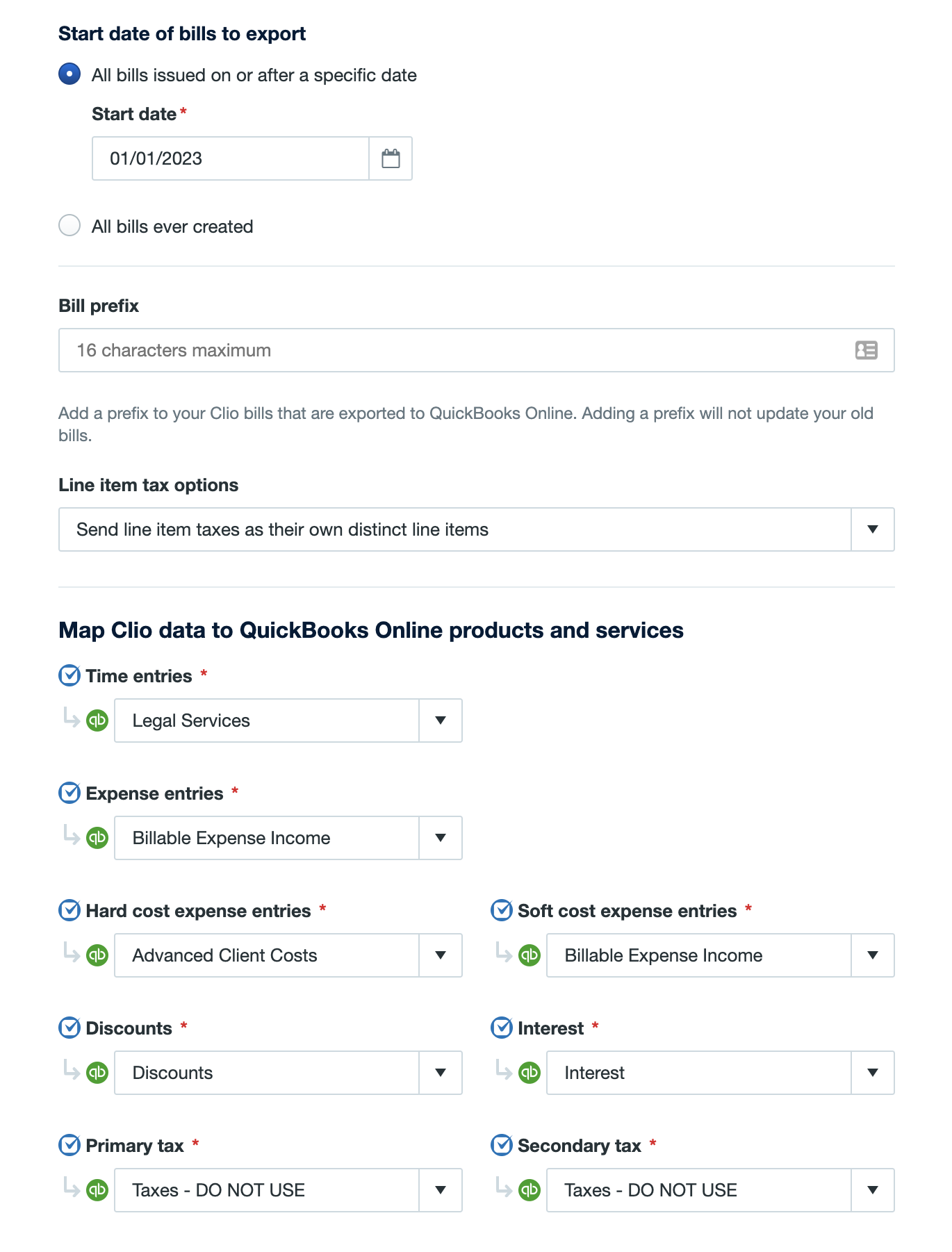Click QuickBooks icon next to Secondary tax dropdown
The height and width of the screenshot is (1252, 952).
point(530,1190)
